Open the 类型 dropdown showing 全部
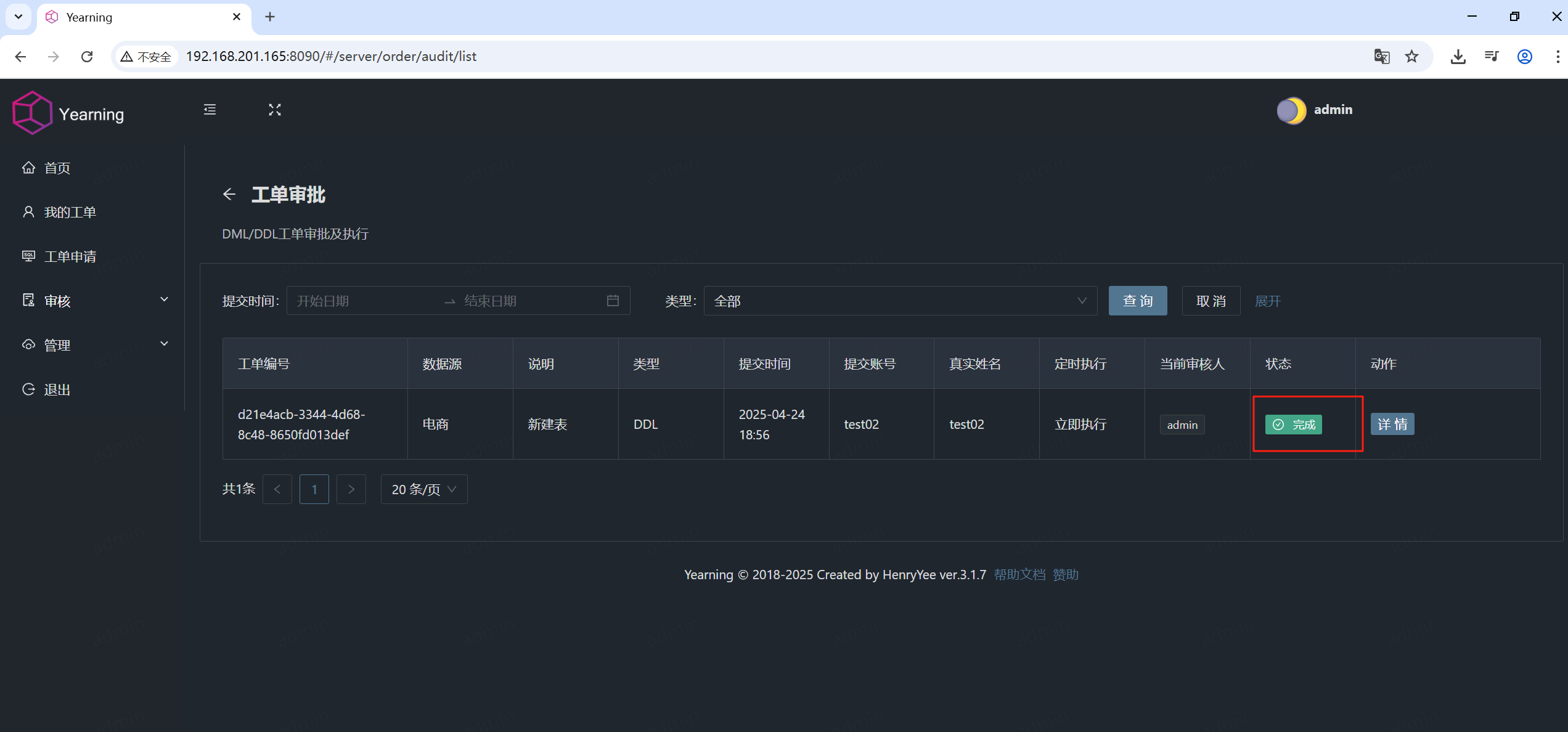The height and width of the screenshot is (732, 1568). [900, 301]
